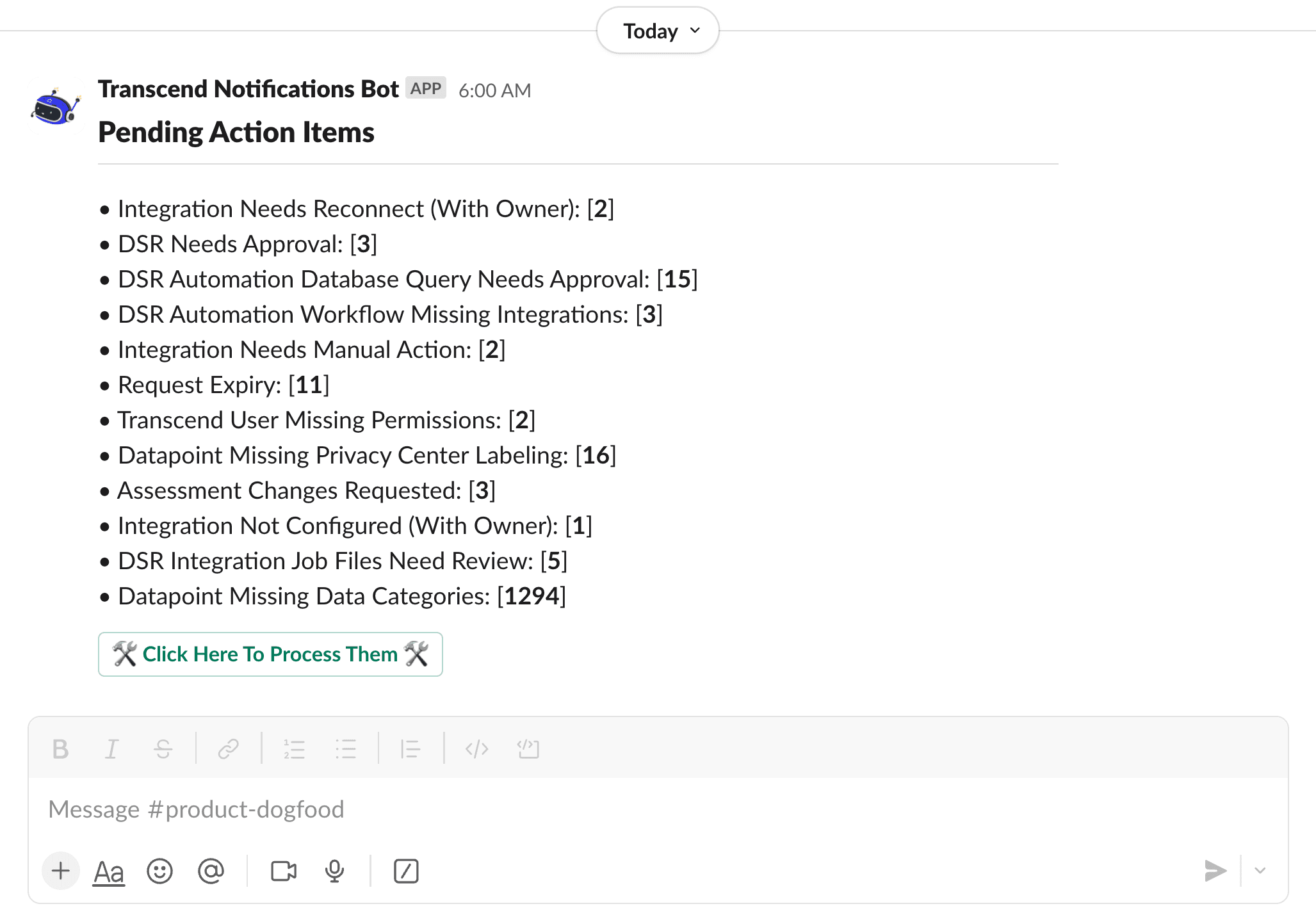The height and width of the screenshot is (913, 1316).
Task: Record an audio clip with the microphone
Action: pos(334,871)
